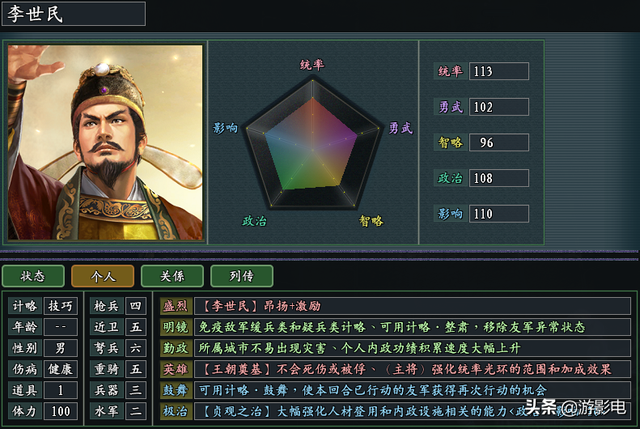Select the 影响 value box showing 110

tap(498, 214)
